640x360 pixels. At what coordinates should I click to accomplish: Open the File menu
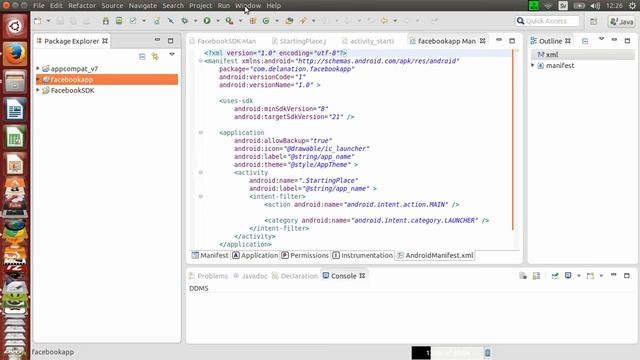pos(39,6)
